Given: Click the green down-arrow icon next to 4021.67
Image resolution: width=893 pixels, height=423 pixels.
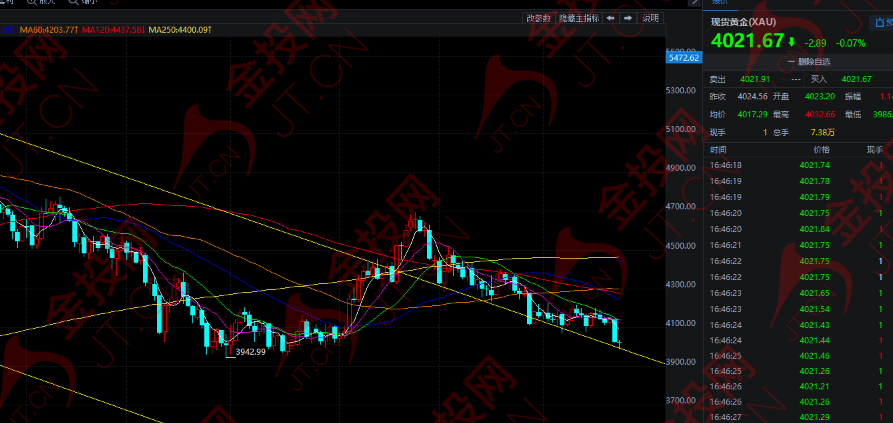Looking at the screenshot, I should click(x=791, y=42).
